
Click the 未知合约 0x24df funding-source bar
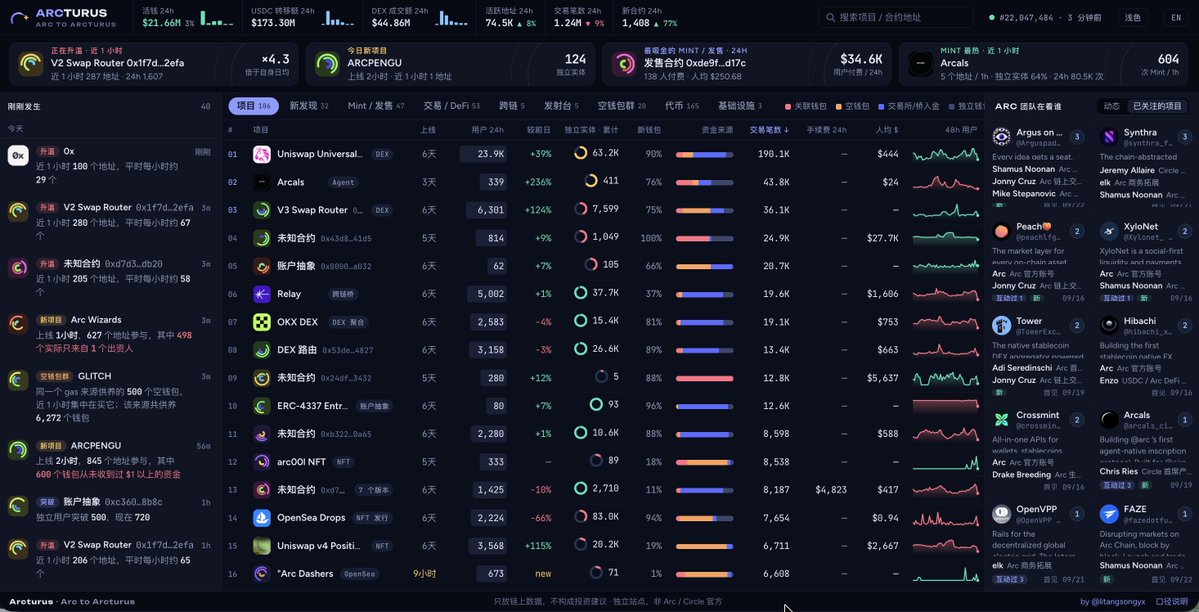(704, 378)
